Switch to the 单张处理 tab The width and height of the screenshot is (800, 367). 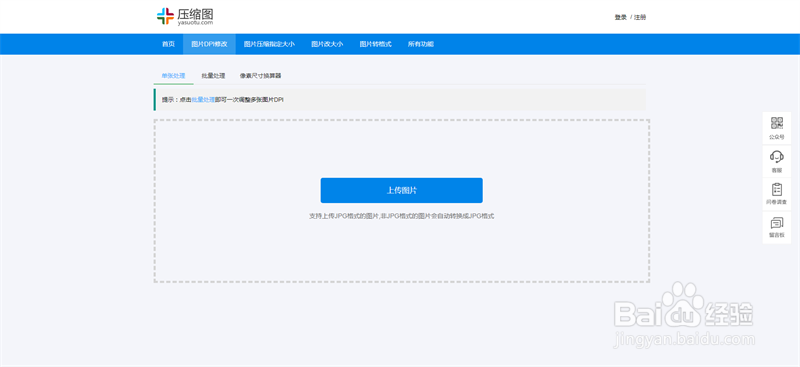[173, 76]
